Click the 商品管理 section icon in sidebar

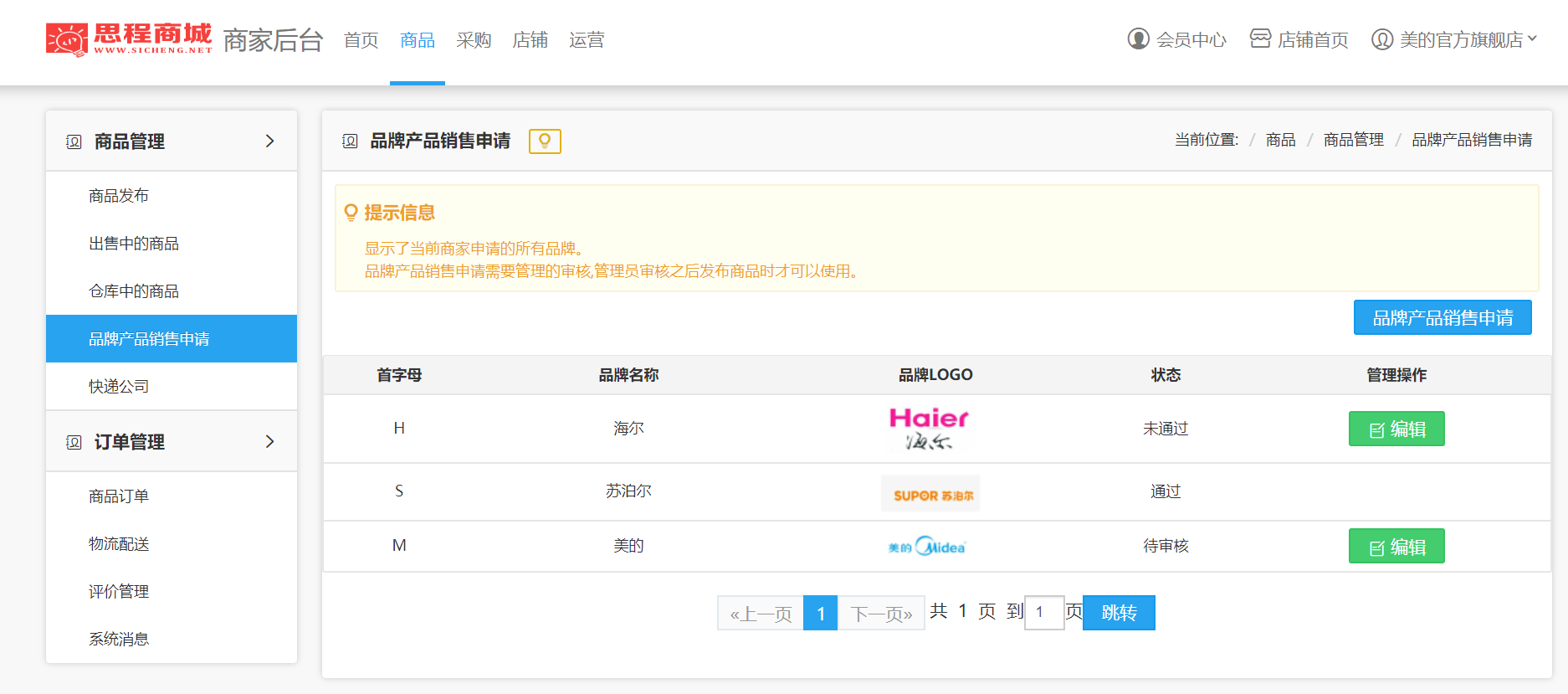(74, 141)
